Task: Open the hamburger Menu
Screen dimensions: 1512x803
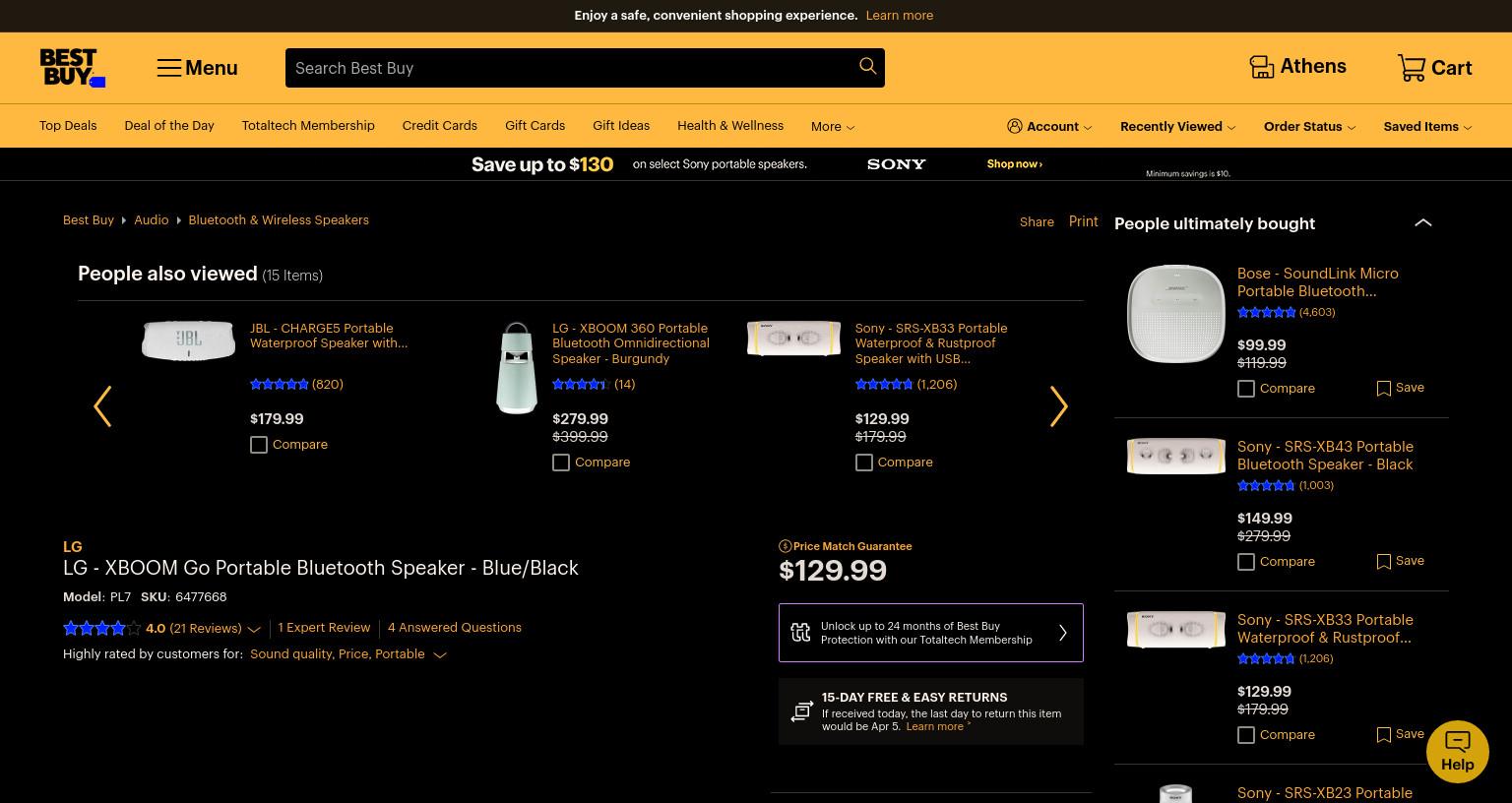Action: click(197, 68)
